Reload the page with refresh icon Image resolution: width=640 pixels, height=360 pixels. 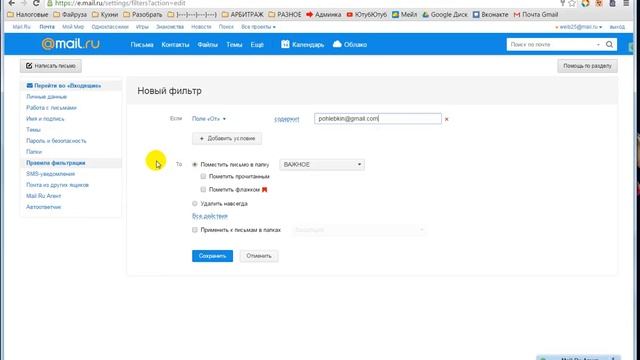(36, 3)
